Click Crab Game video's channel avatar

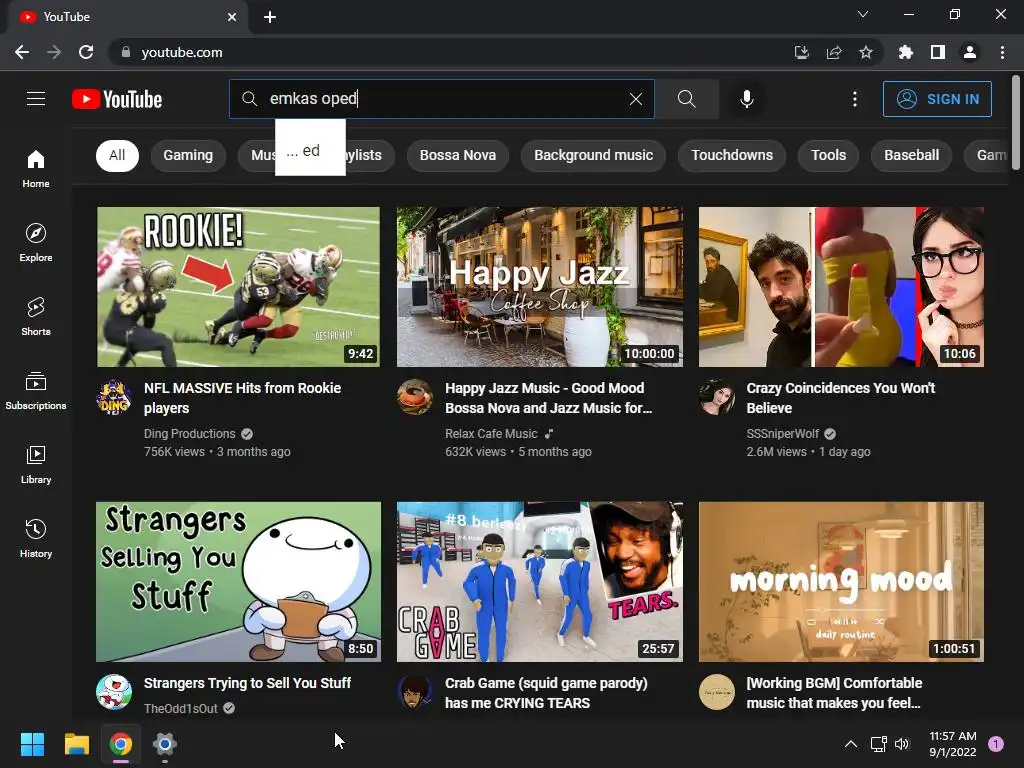pos(415,692)
